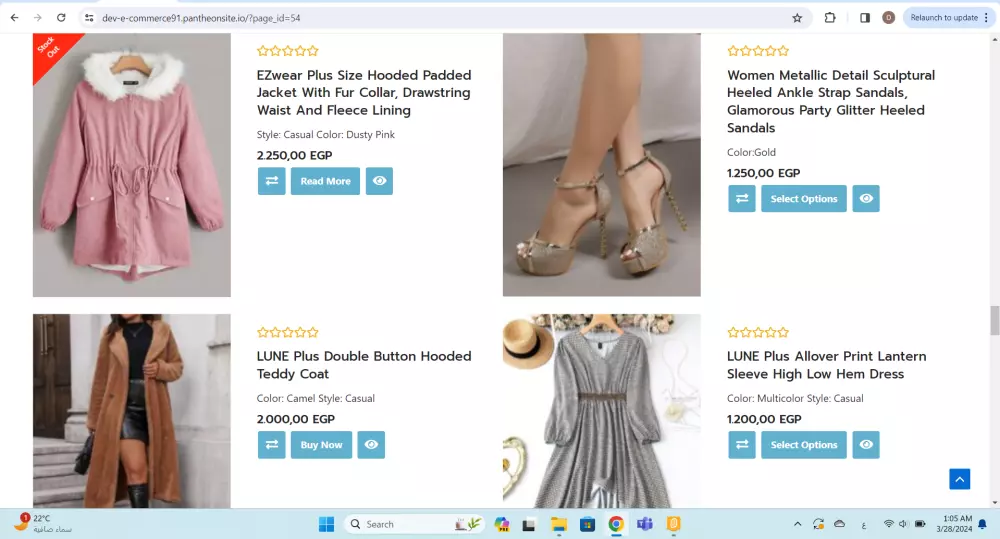This screenshot has height=539, width=1000.
Task: Click the 2.250,00 EGP price text
Action: [294, 155]
